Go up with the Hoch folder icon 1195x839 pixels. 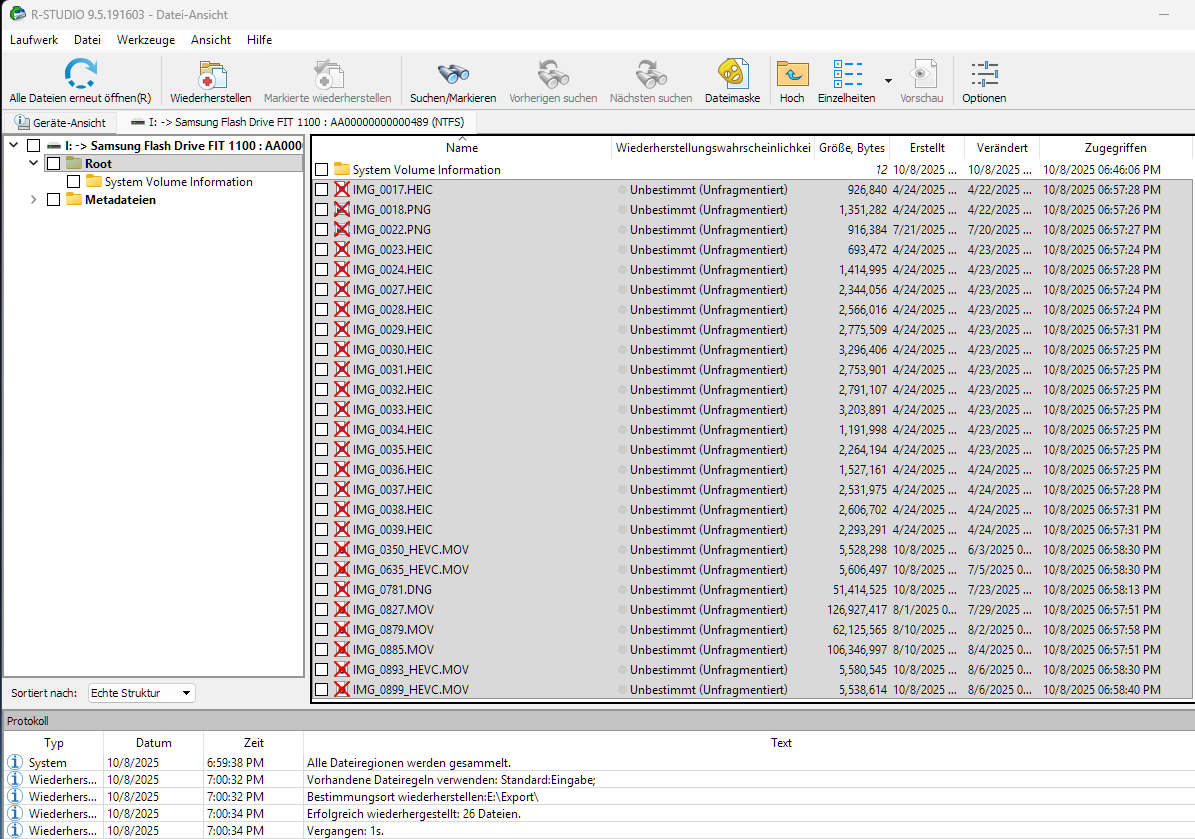(x=792, y=75)
